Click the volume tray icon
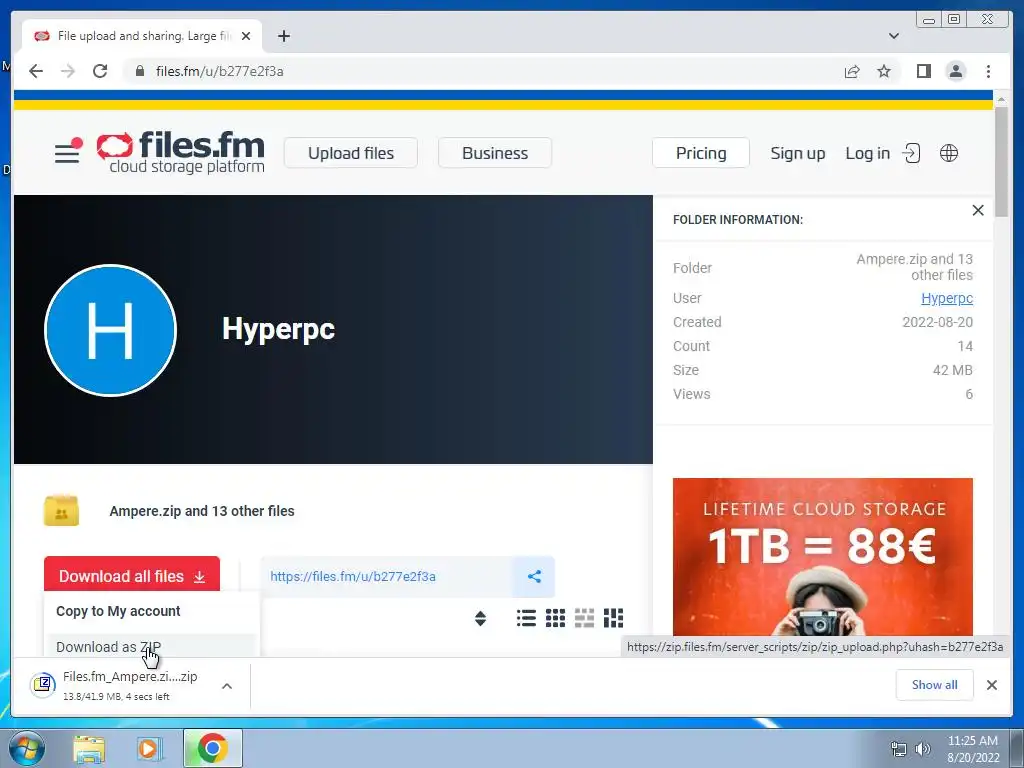The height and width of the screenshot is (768, 1024). pyautogui.click(x=922, y=750)
